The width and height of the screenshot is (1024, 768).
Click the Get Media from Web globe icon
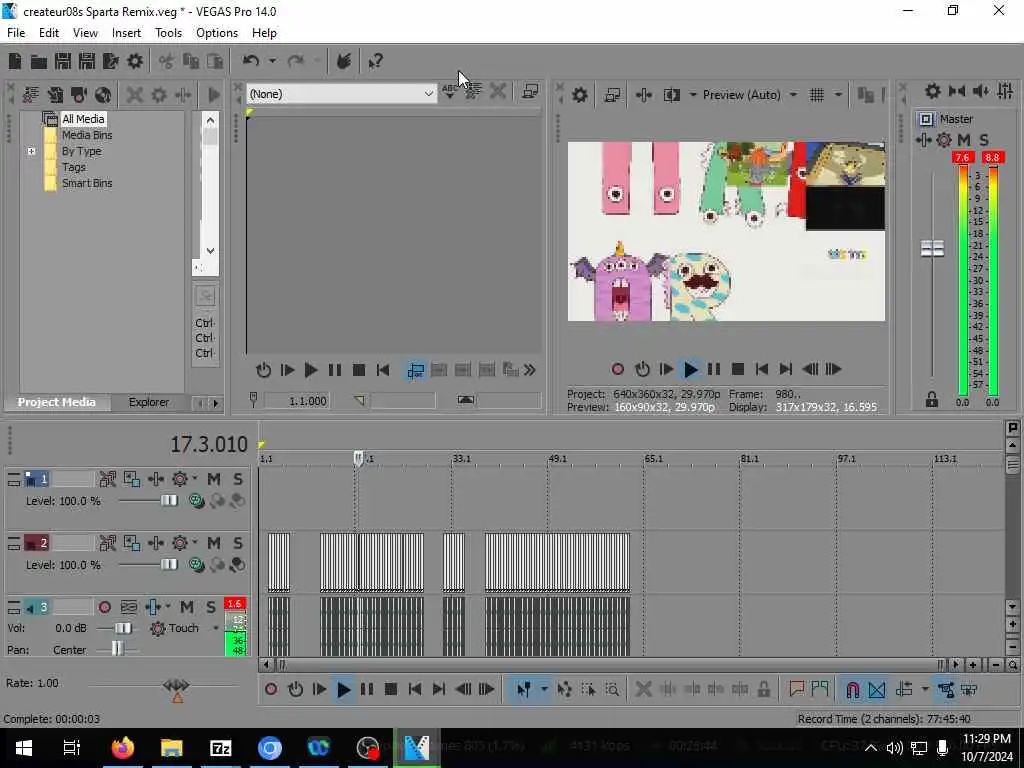click(103, 95)
